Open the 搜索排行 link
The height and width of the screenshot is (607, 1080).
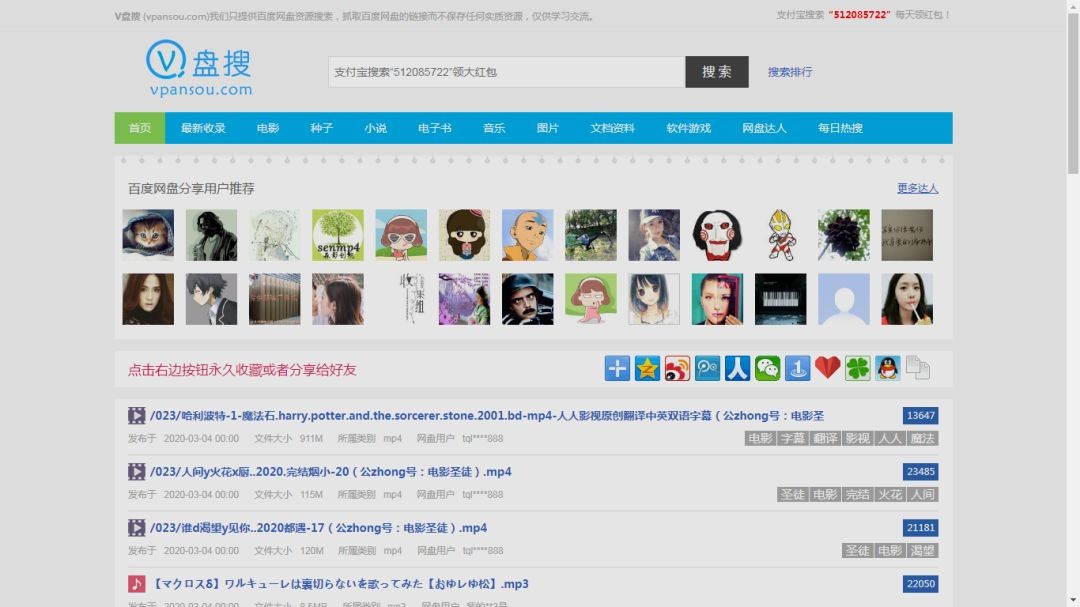[790, 72]
